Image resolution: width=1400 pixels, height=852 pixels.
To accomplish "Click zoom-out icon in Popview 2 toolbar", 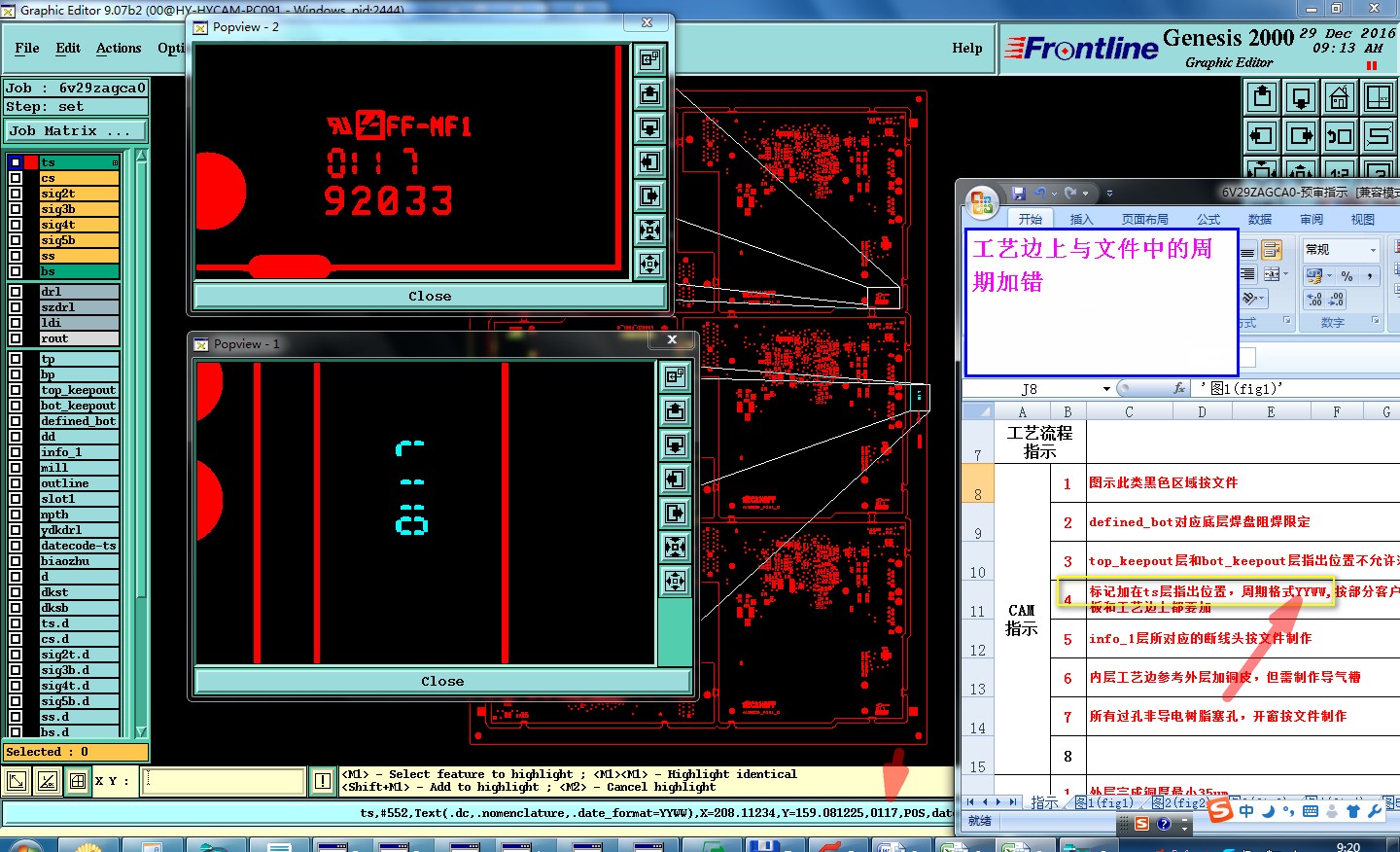I will click(x=649, y=264).
